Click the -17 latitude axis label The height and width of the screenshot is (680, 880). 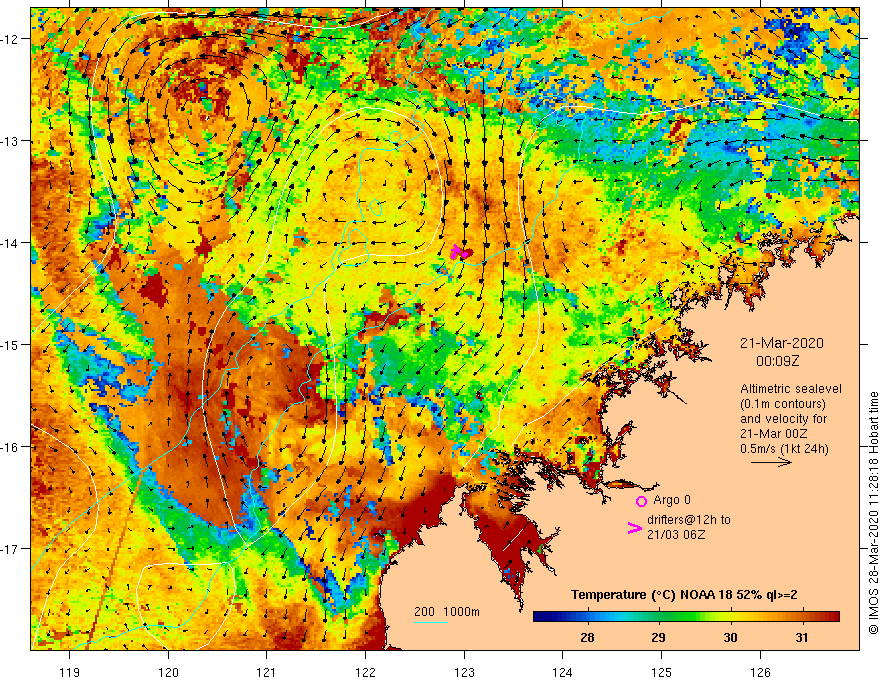(12, 549)
